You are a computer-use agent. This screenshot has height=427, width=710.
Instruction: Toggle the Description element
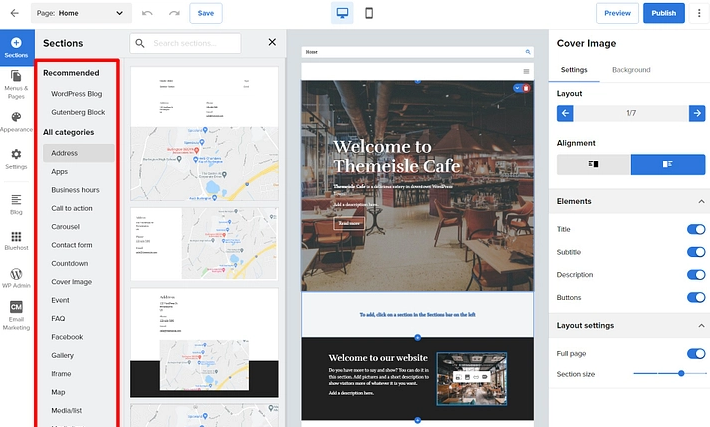(696, 275)
